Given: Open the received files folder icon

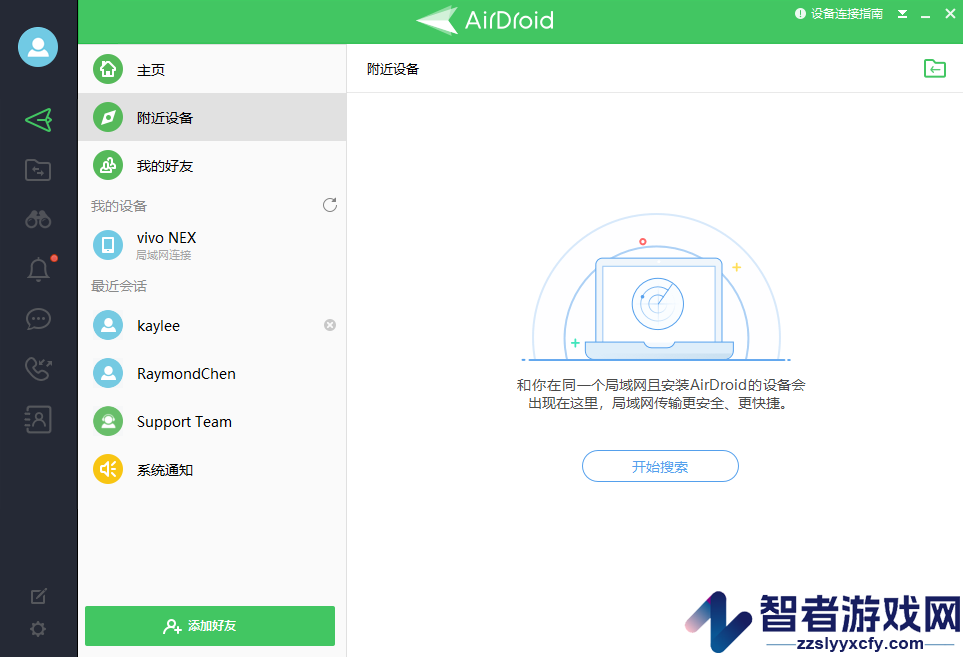Looking at the screenshot, I should 935,68.
